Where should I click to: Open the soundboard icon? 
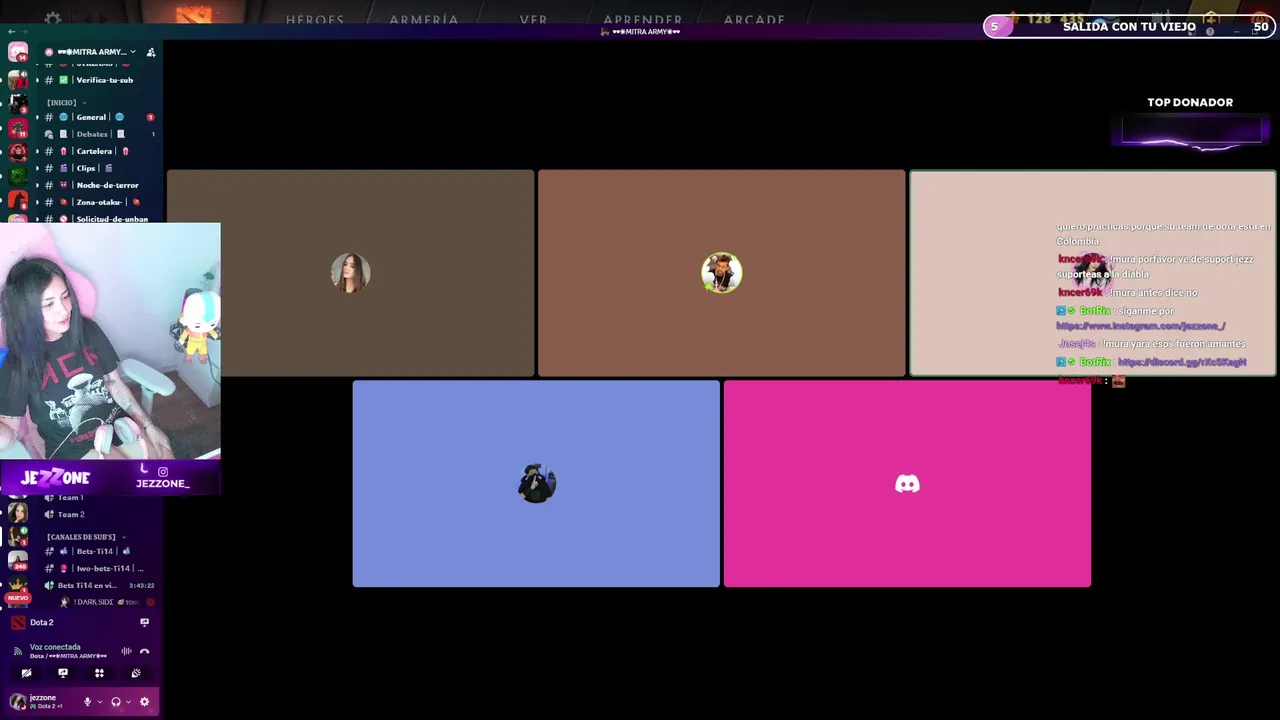coord(136,673)
